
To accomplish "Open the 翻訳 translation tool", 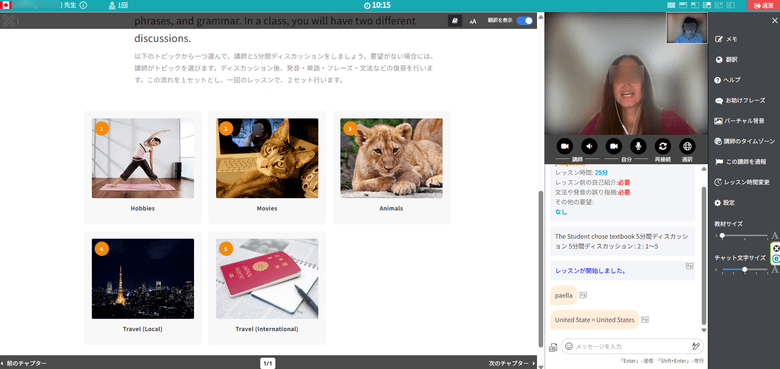I will [x=726, y=60].
